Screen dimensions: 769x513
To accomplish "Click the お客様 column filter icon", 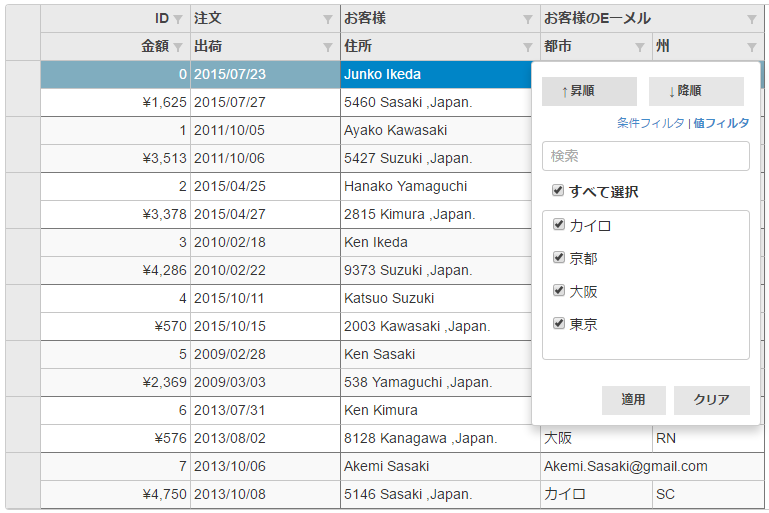I will pyautogui.click(x=528, y=19).
